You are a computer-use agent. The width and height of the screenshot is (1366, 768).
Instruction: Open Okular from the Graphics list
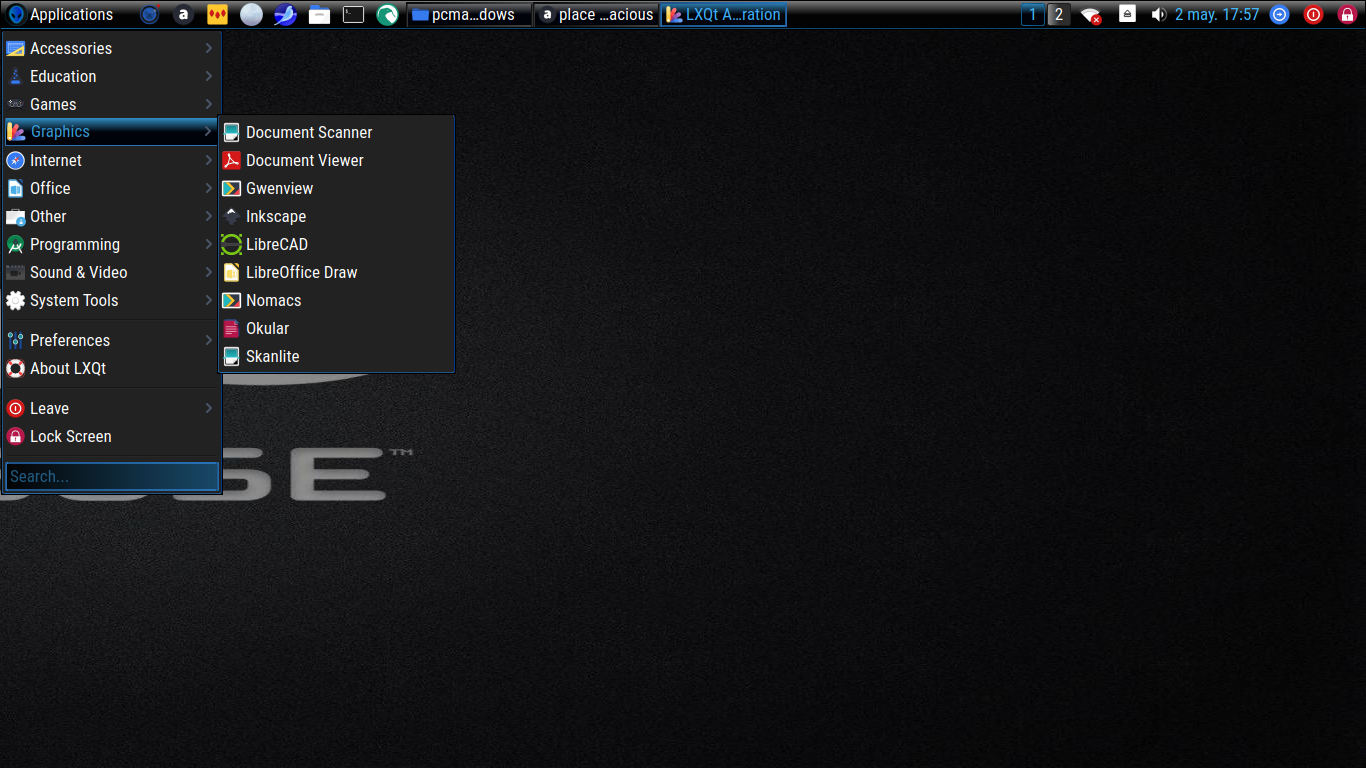[336, 328]
